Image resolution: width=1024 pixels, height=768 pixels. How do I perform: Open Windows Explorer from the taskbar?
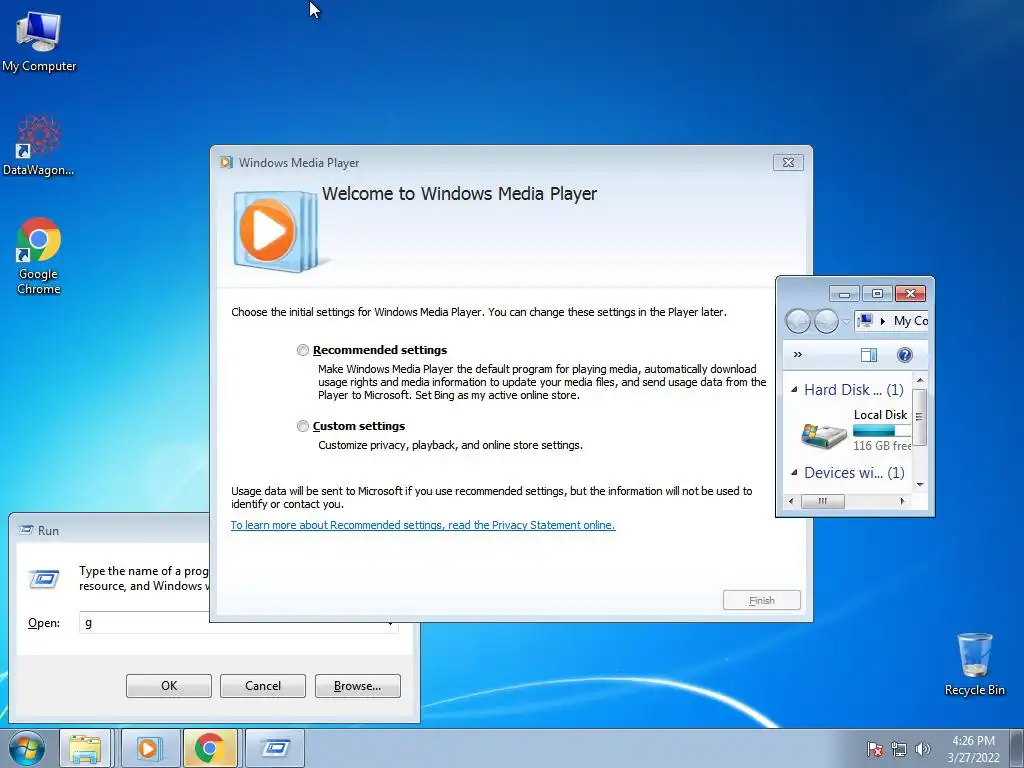click(x=86, y=748)
